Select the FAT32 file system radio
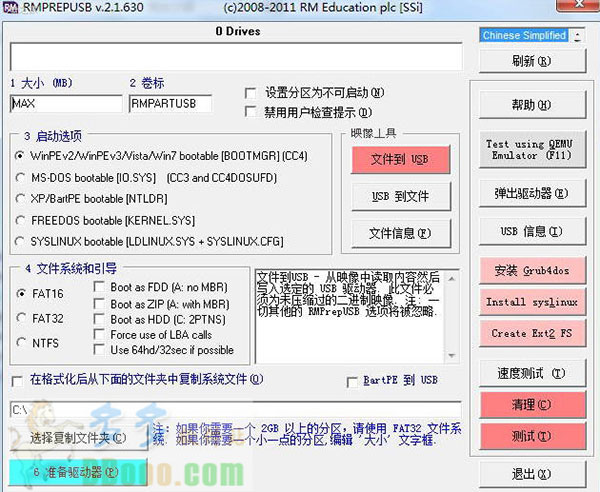Viewport: 600px width, 492px height. (22, 318)
